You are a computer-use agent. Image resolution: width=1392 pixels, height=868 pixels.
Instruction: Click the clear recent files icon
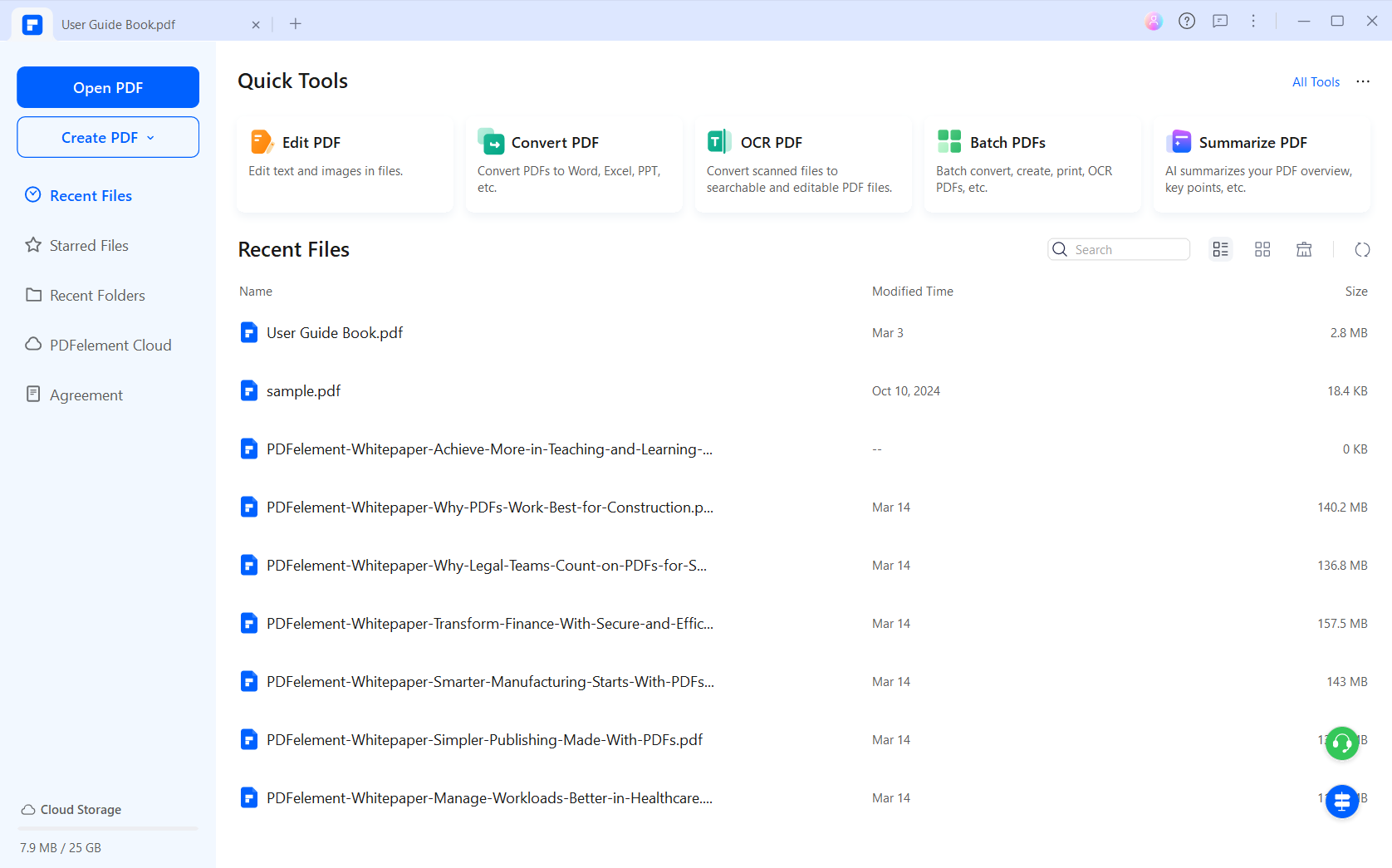(x=1304, y=249)
